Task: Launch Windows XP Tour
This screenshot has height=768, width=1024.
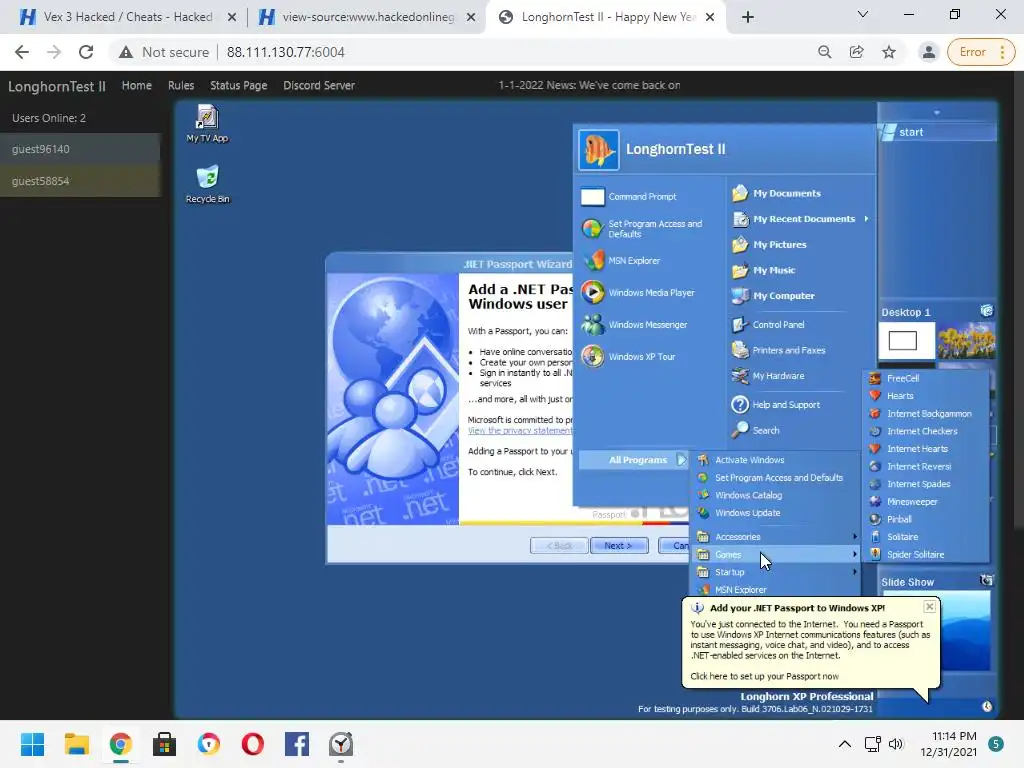Action: tap(628, 357)
